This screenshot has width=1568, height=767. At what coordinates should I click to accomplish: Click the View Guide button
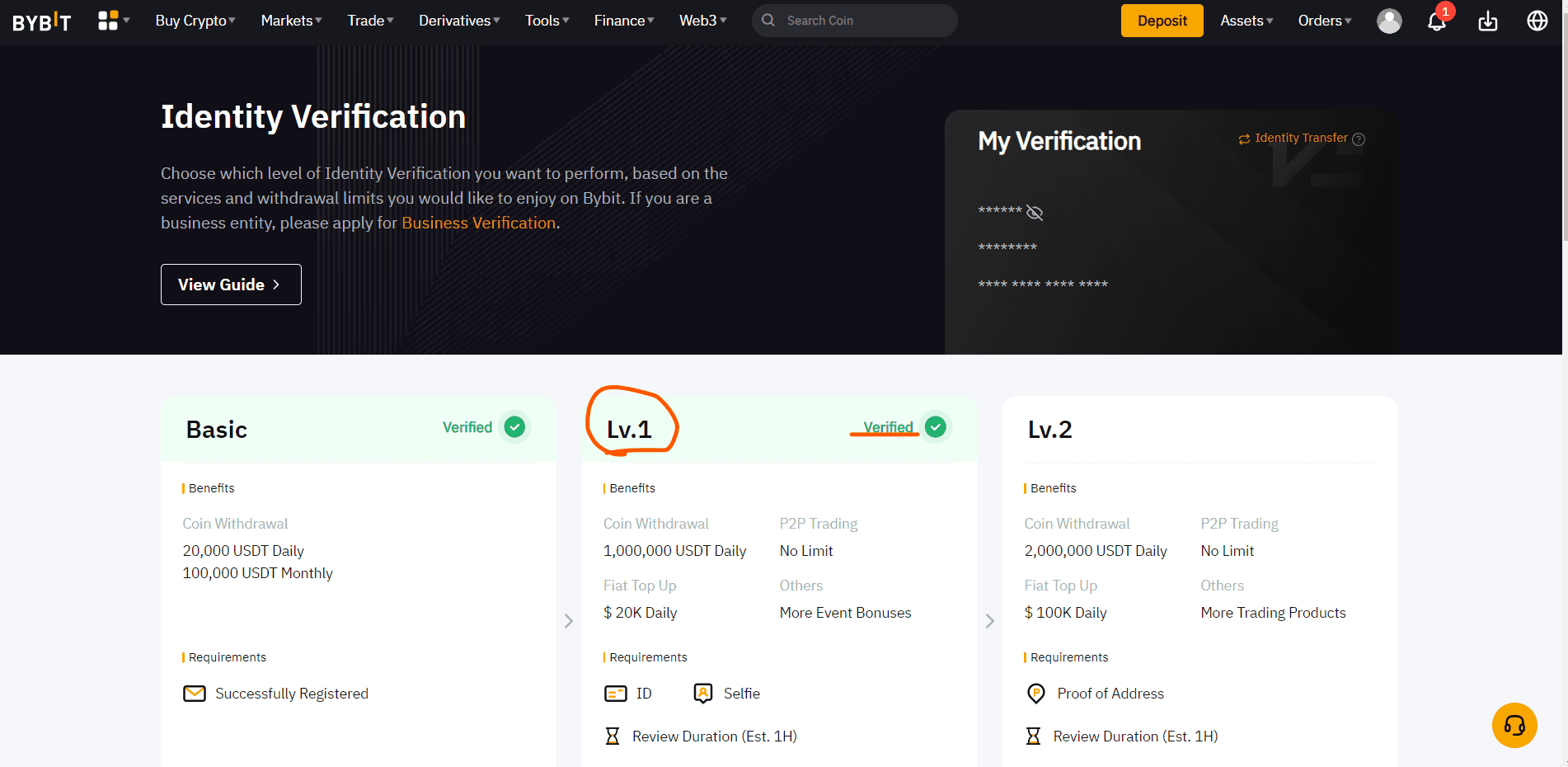point(231,285)
